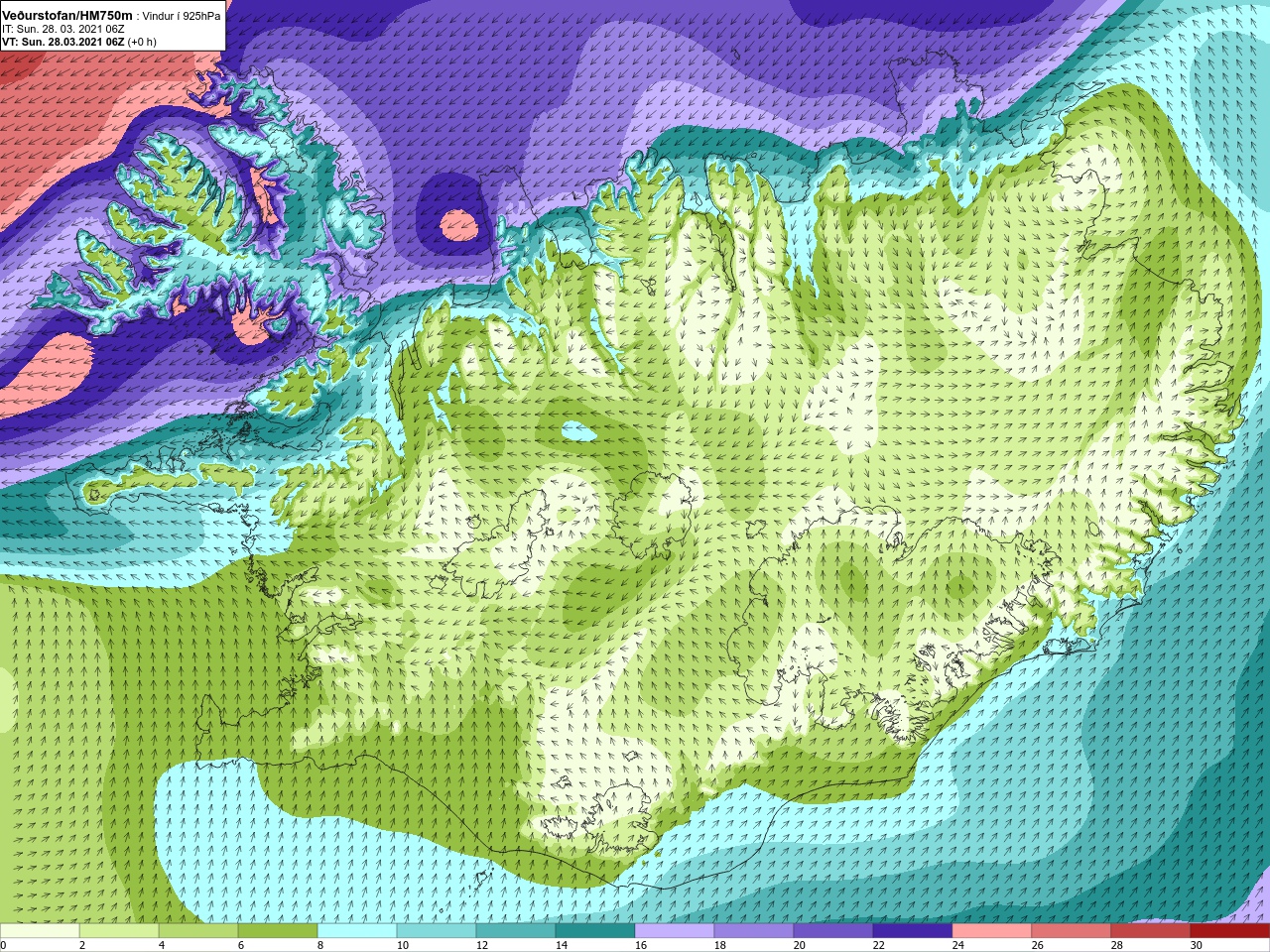1270x952 pixels.
Task: Click the legend scale number "16"
Action: [641, 945]
